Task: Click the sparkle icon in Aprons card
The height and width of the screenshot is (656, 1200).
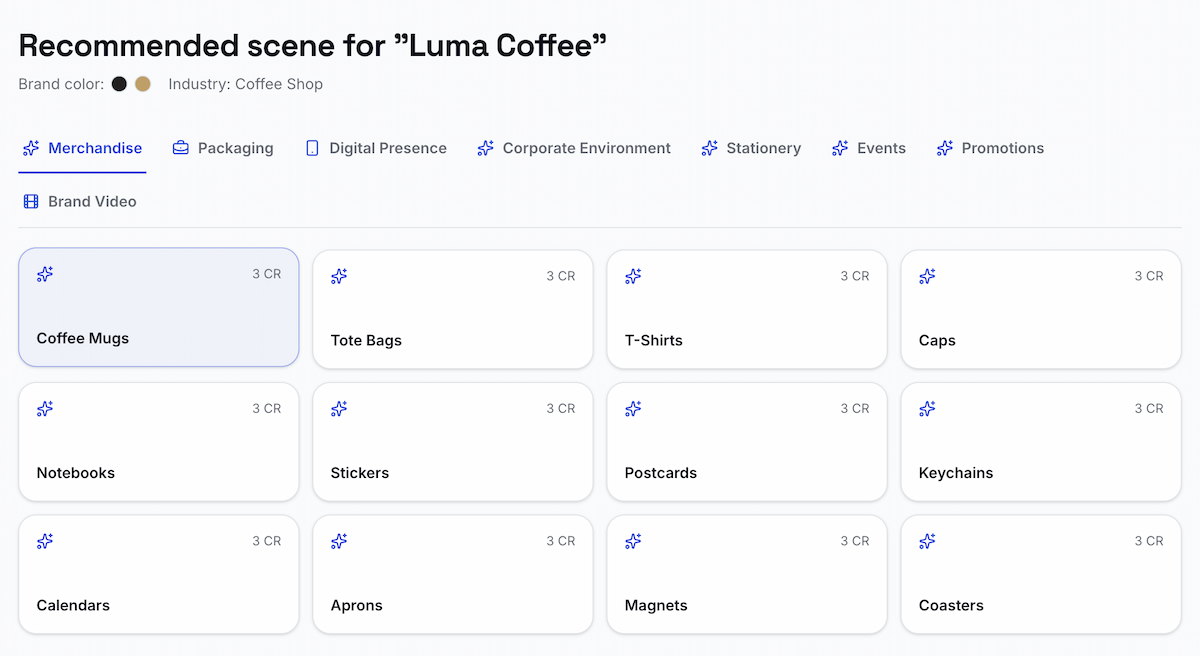Action: click(339, 541)
